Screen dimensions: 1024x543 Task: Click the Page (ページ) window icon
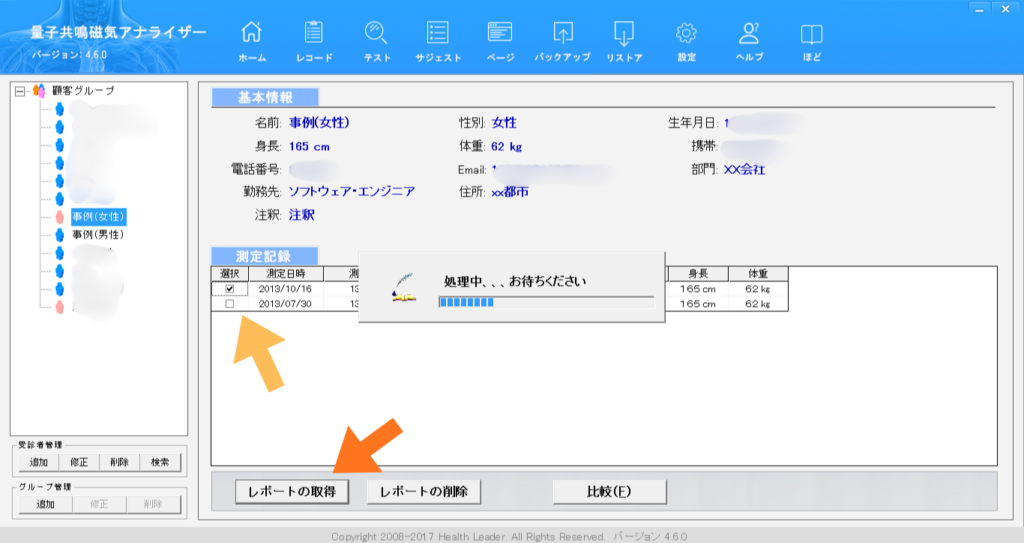click(x=500, y=34)
